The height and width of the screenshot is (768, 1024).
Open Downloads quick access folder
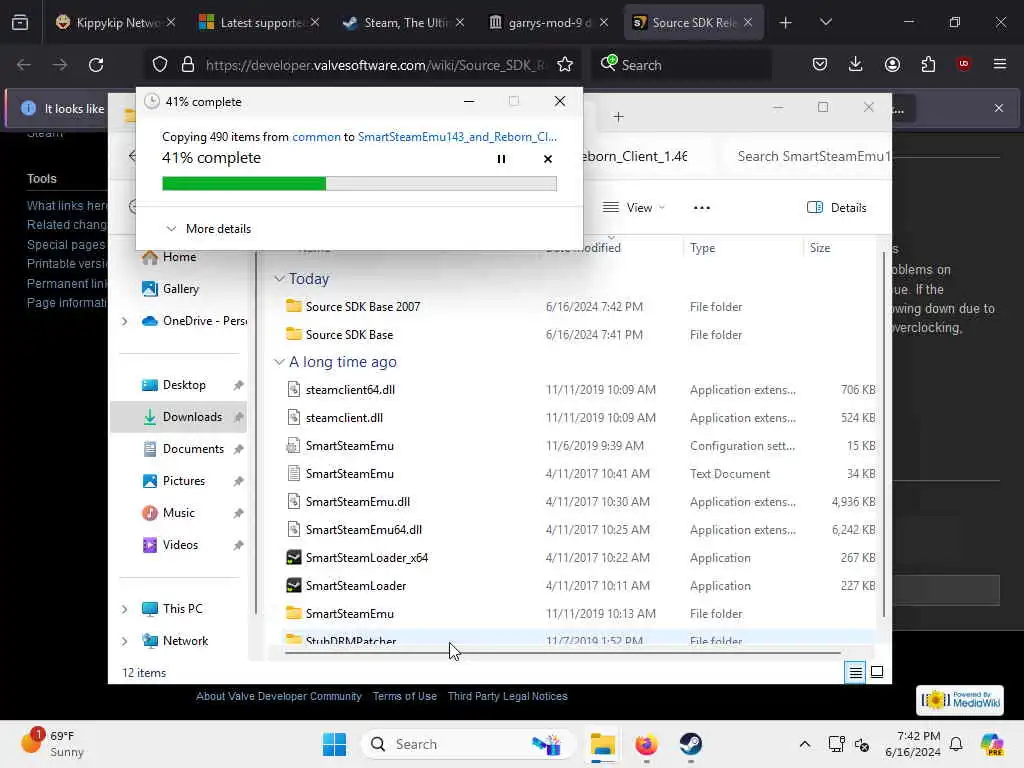(x=192, y=417)
